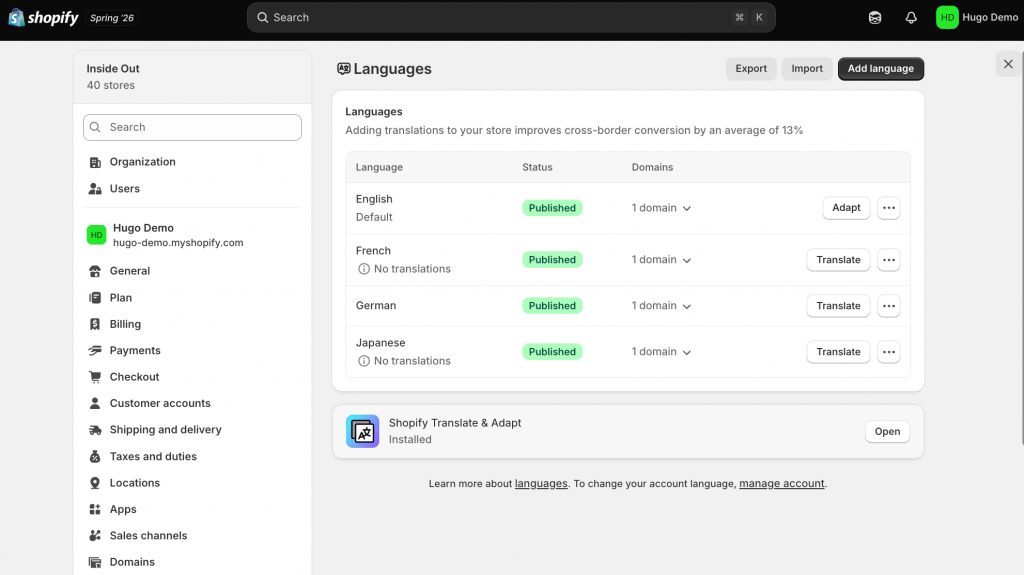Click the Spring '26 edition badge
The width and height of the screenshot is (1024, 575).
pos(112,18)
